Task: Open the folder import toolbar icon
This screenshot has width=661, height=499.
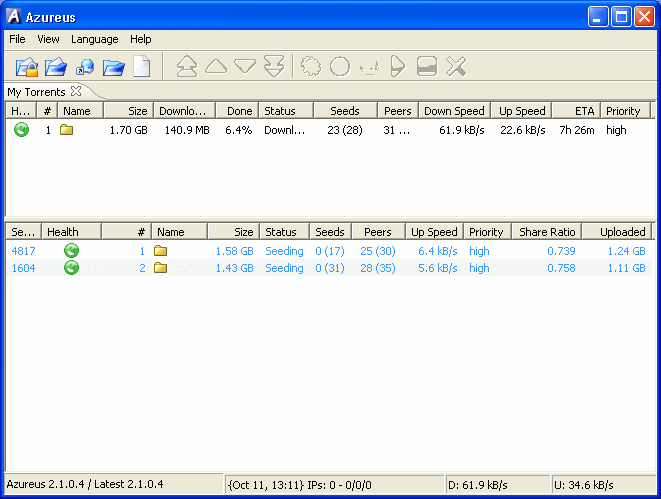Action: [x=114, y=67]
